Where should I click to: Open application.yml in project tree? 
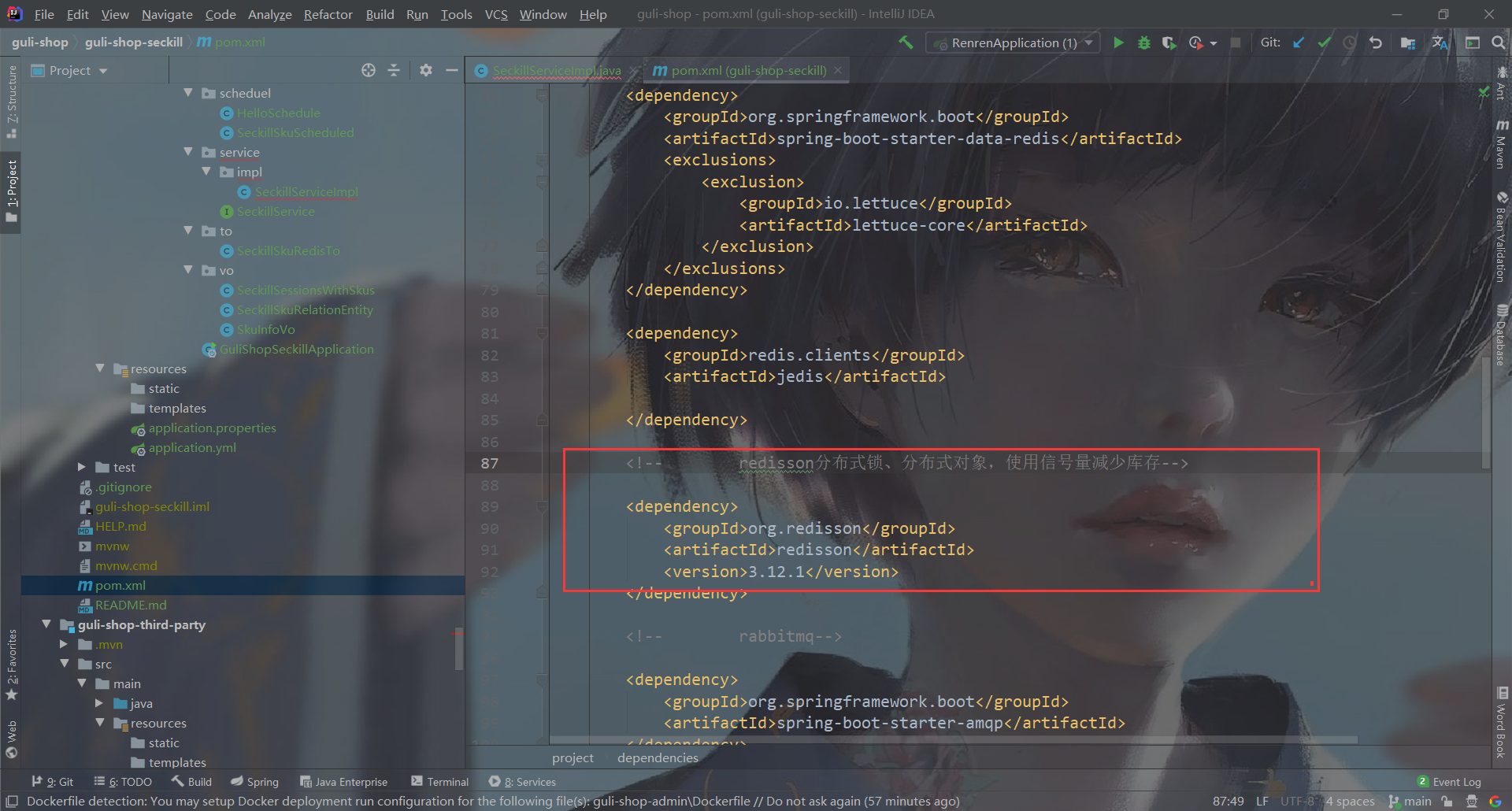coord(192,447)
